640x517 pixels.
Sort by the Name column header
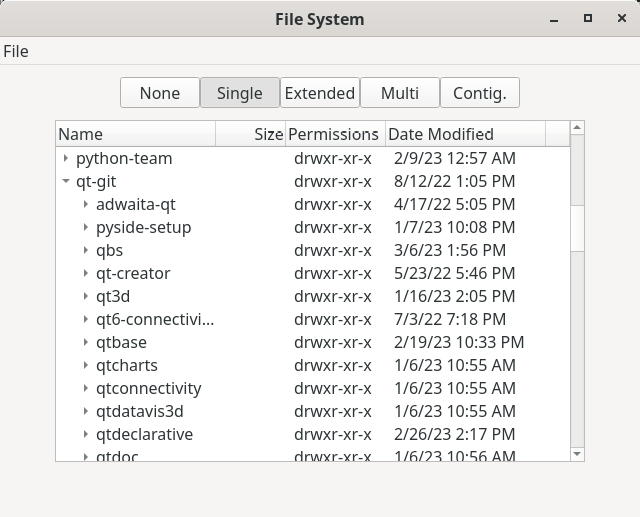[136, 134]
